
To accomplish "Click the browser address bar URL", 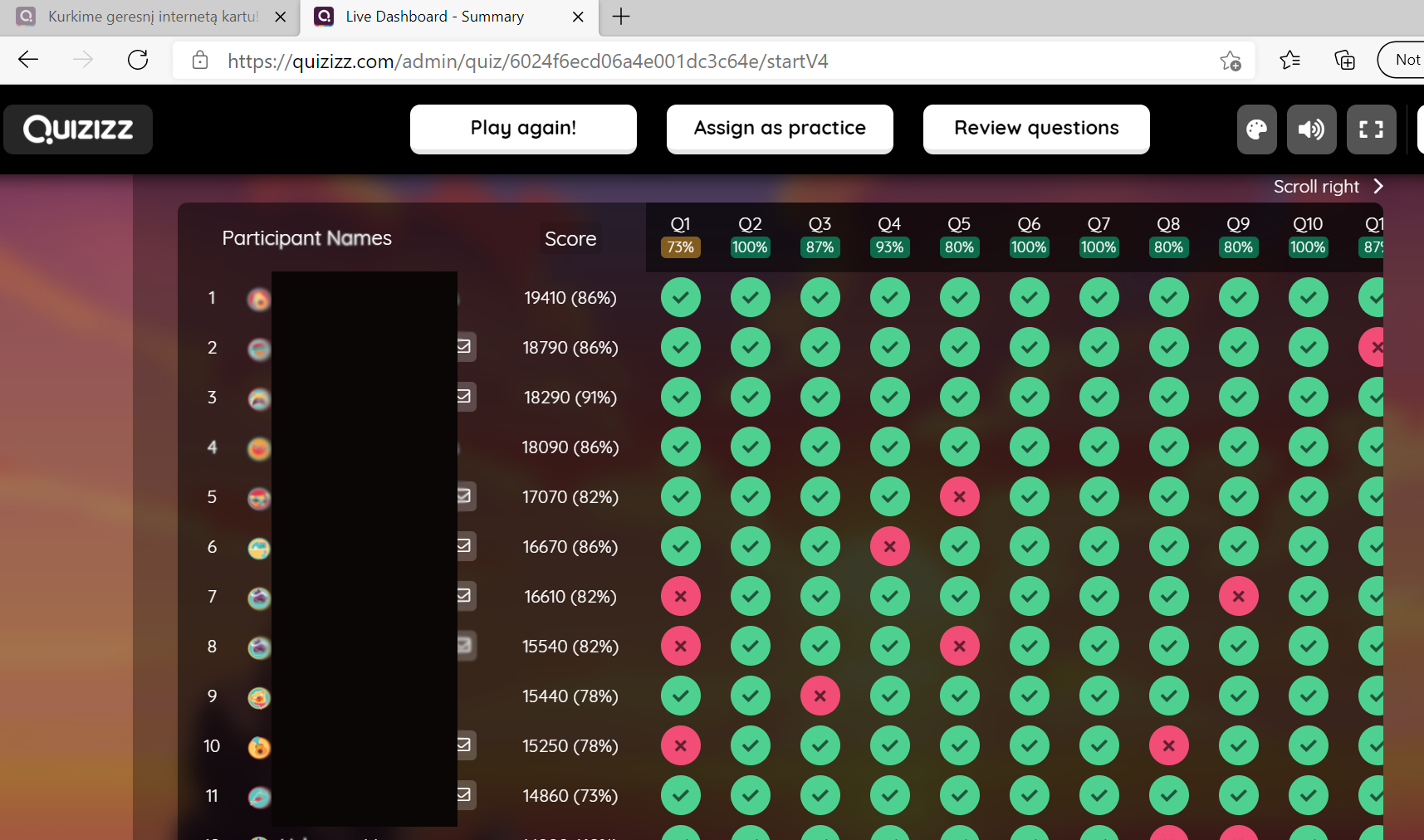I will click(527, 61).
